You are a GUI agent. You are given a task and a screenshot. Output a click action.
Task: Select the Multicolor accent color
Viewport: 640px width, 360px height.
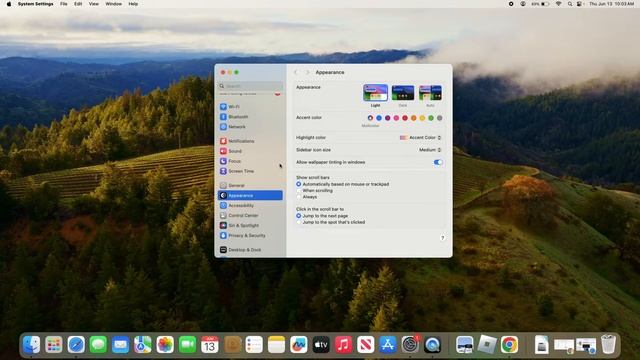[x=370, y=118]
